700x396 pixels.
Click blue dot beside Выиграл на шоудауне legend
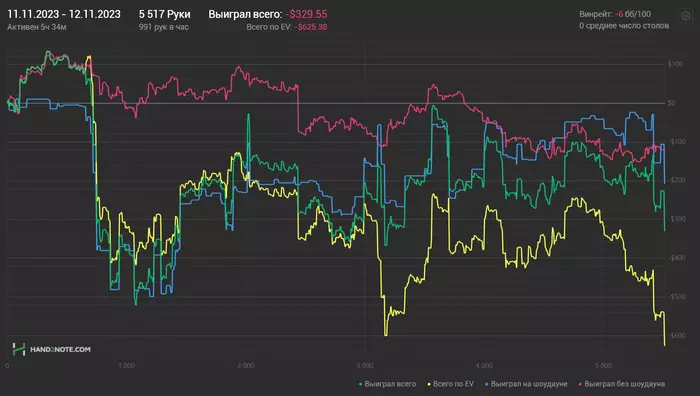tap(487, 384)
